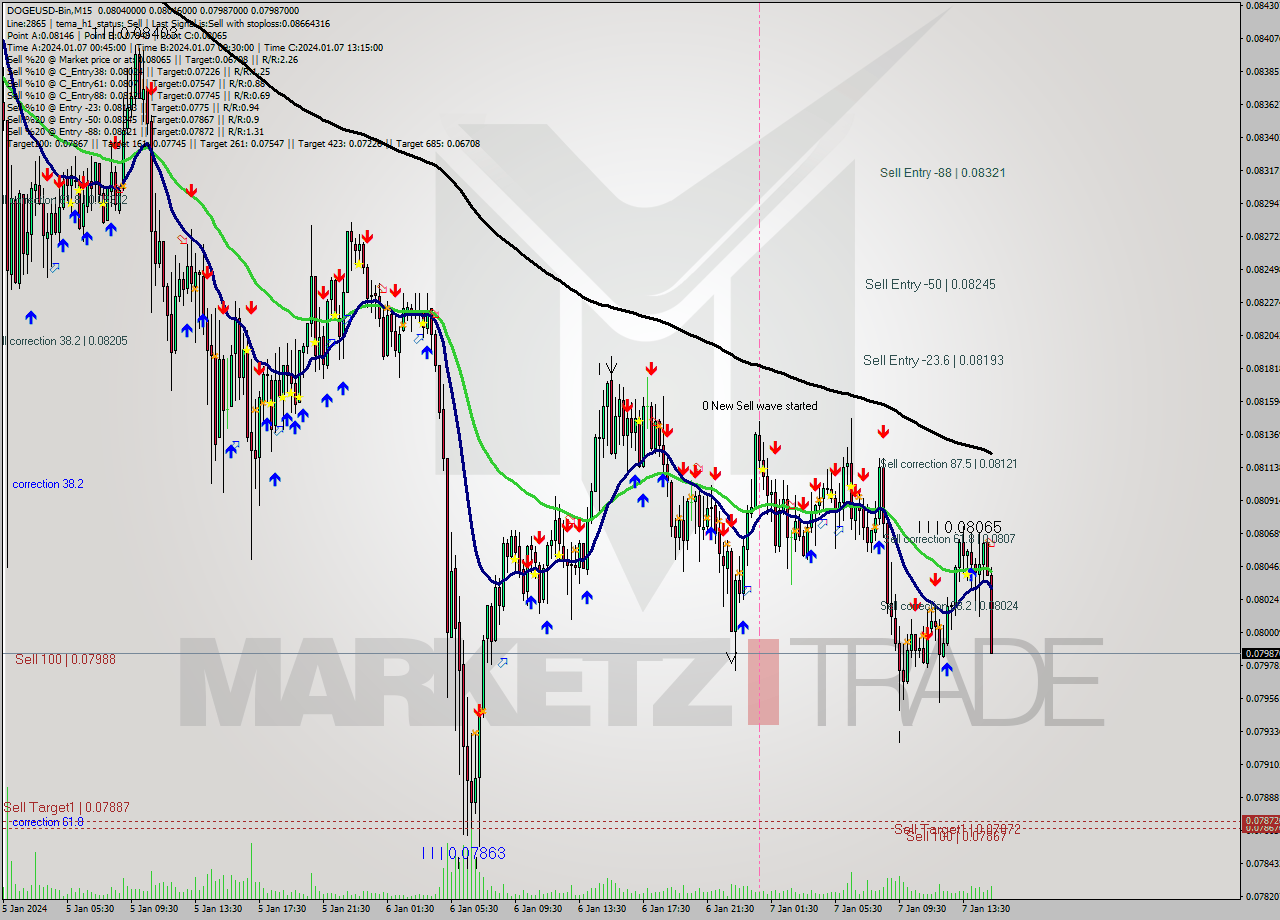This screenshot has height=920, width=1280.
Task: Click the '0 New Sell wave started' annotation
Action: (759, 406)
